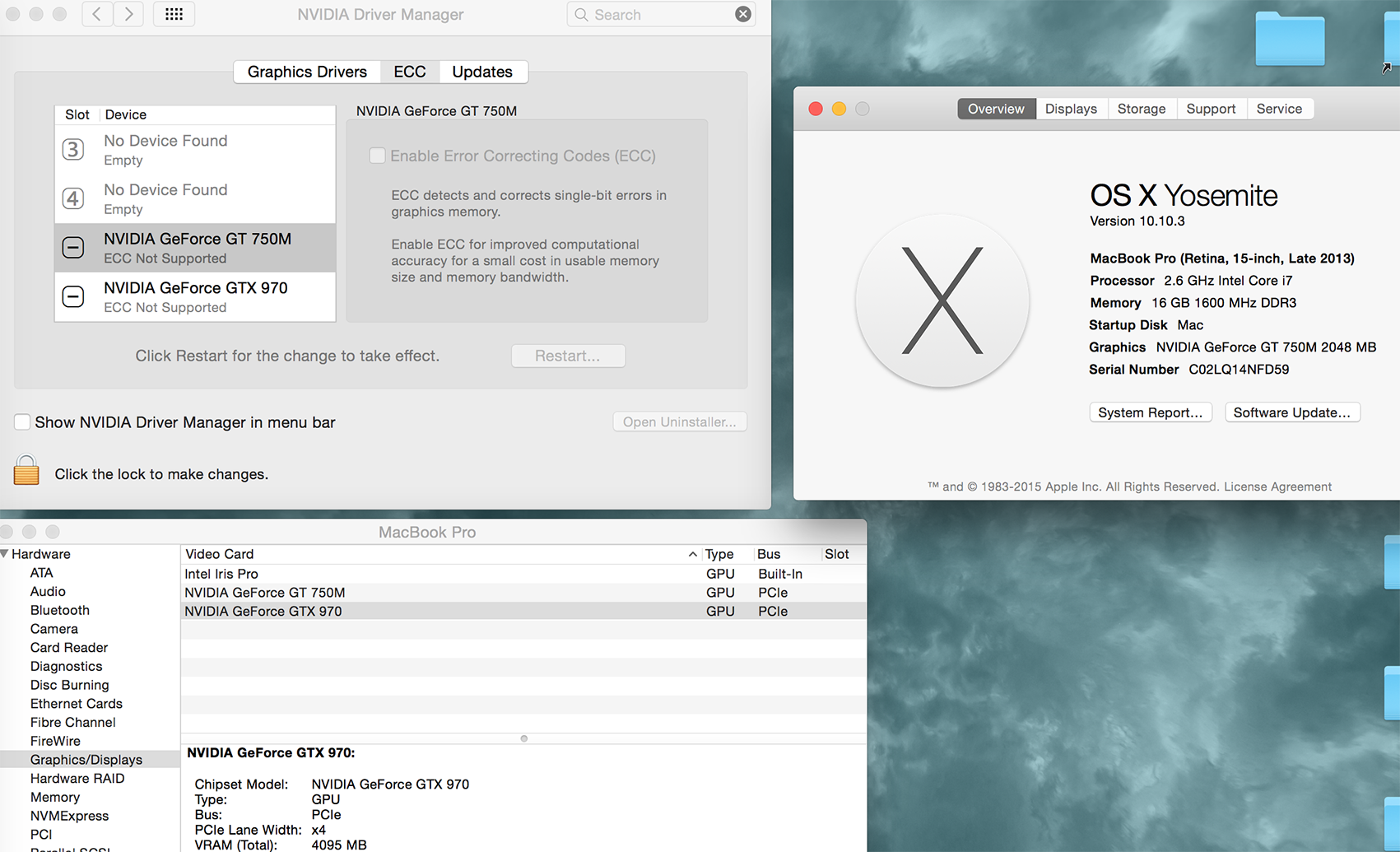Select NVIDIA GeForce GT 750M video card row
1400x852 pixels.
click(x=523, y=593)
